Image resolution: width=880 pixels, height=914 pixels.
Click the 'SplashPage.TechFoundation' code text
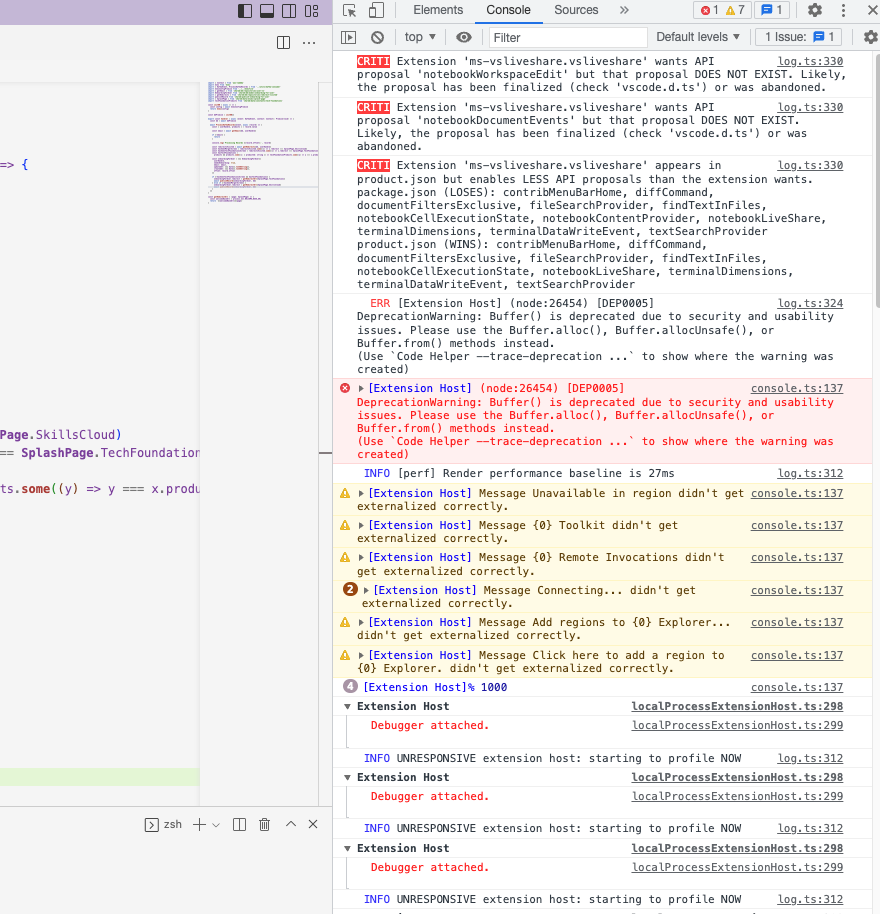[x=111, y=453]
